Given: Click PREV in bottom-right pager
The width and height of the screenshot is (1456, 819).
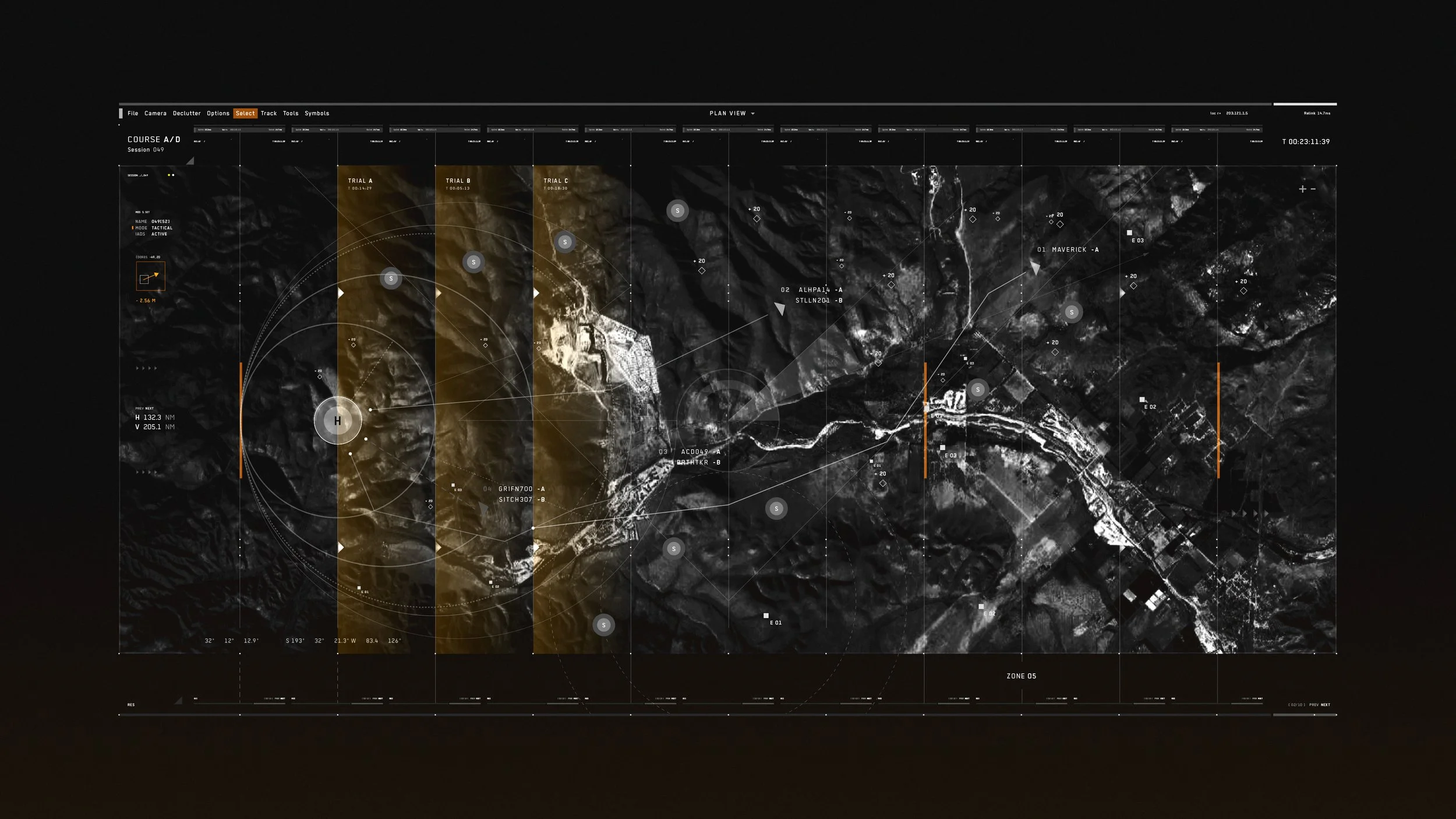Looking at the screenshot, I should pyautogui.click(x=1314, y=705).
